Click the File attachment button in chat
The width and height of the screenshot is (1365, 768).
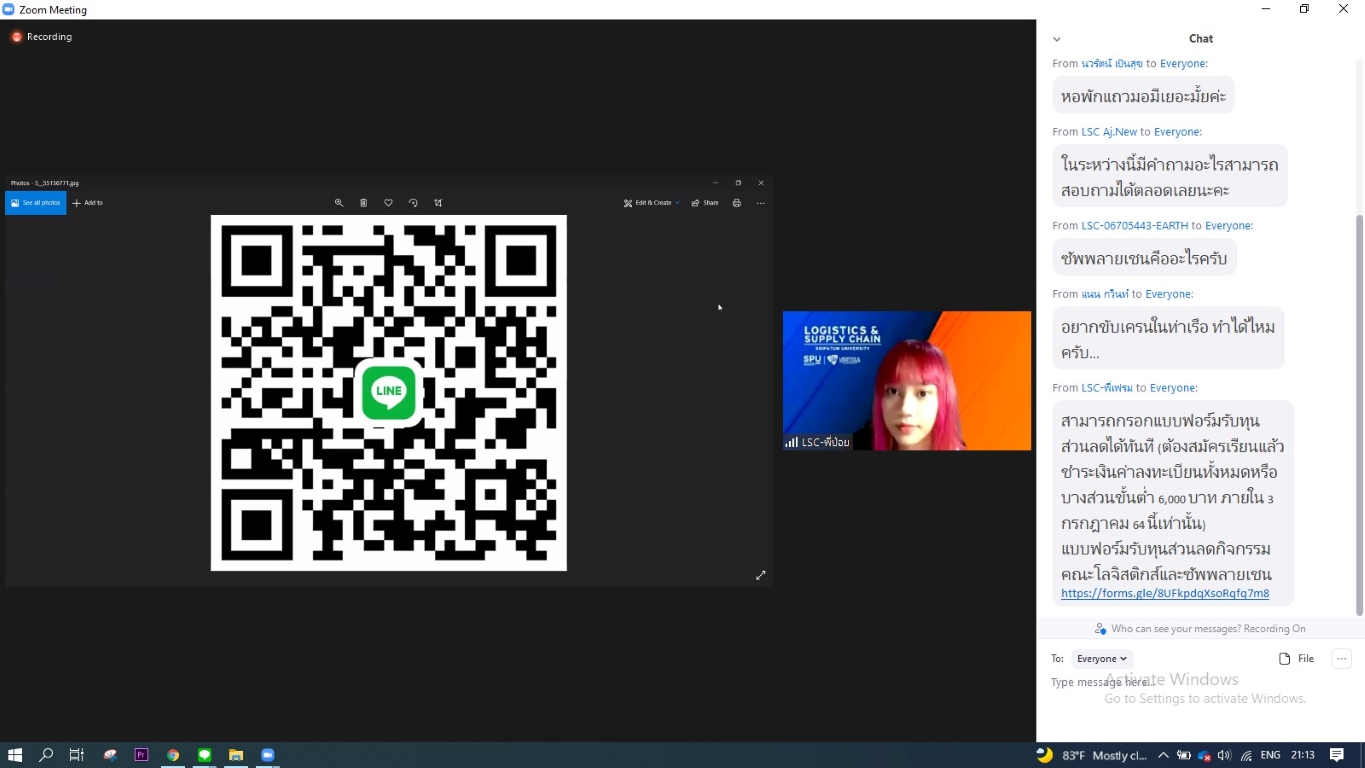pyautogui.click(x=1297, y=659)
